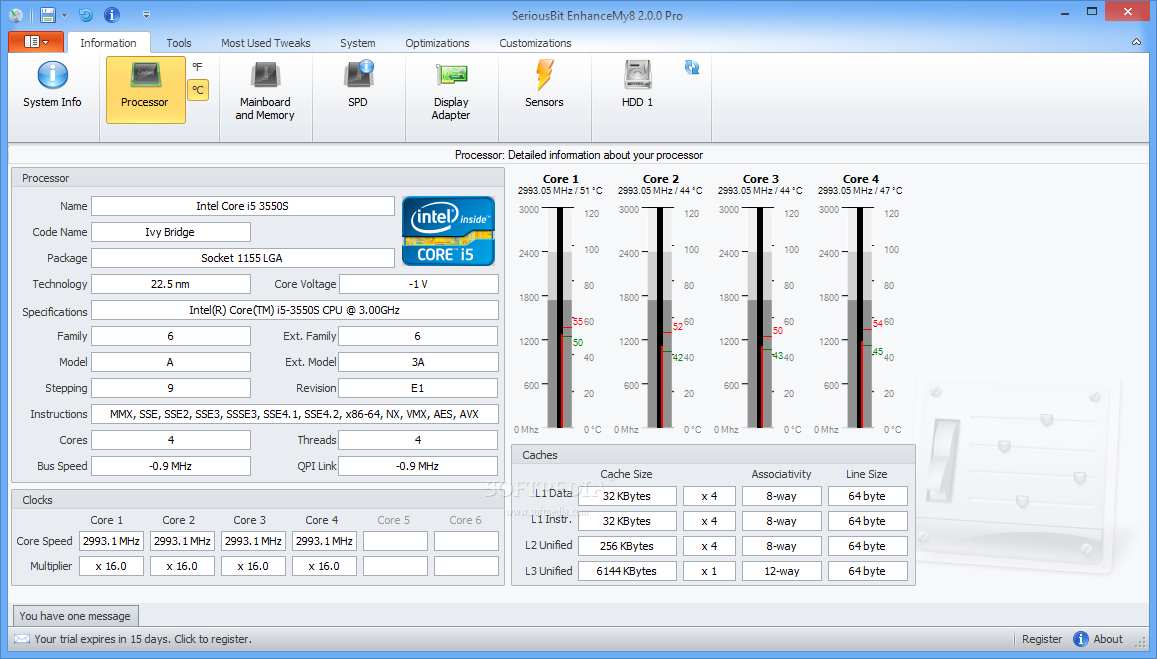The height and width of the screenshot is (659, 1157).
Task: Switch temperature unit to Celsius
Action: pyautogui.click(x=198, y=90)
